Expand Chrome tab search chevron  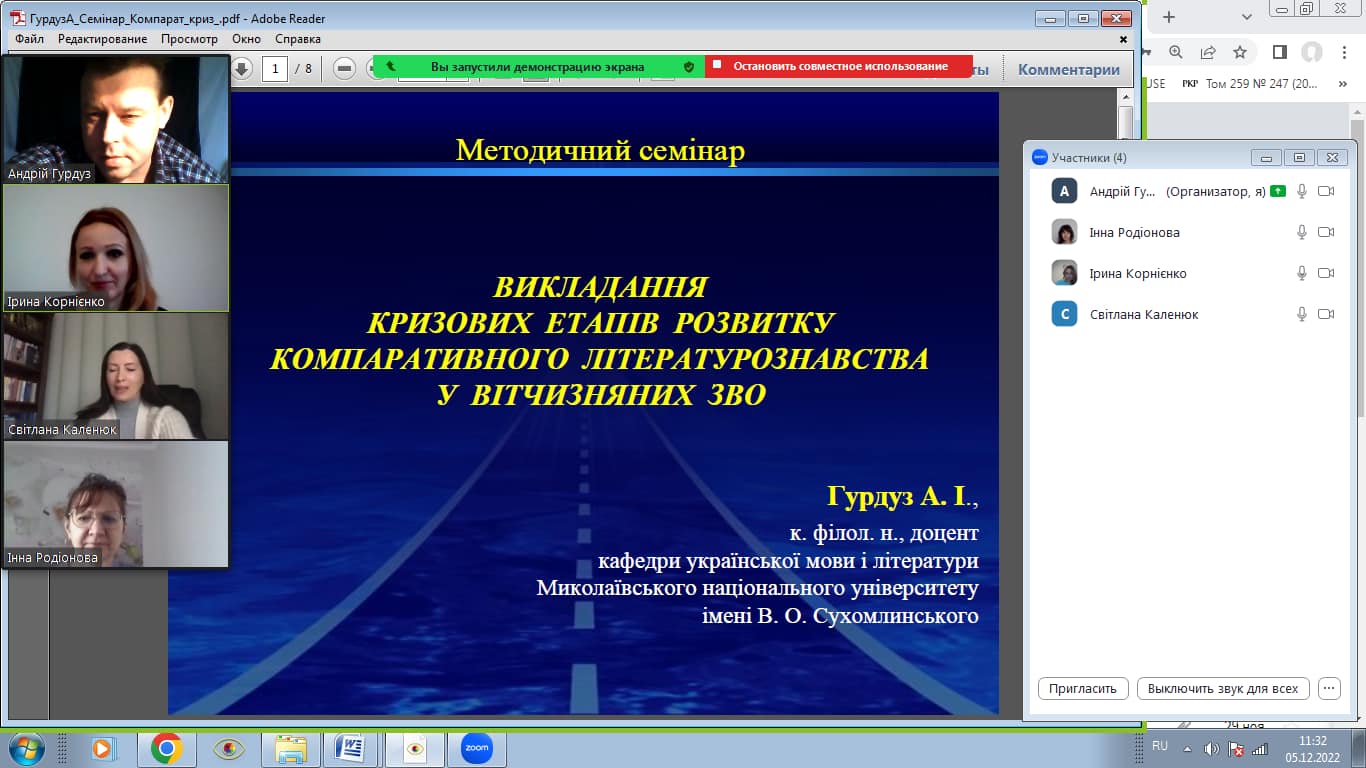[1247, 17]
